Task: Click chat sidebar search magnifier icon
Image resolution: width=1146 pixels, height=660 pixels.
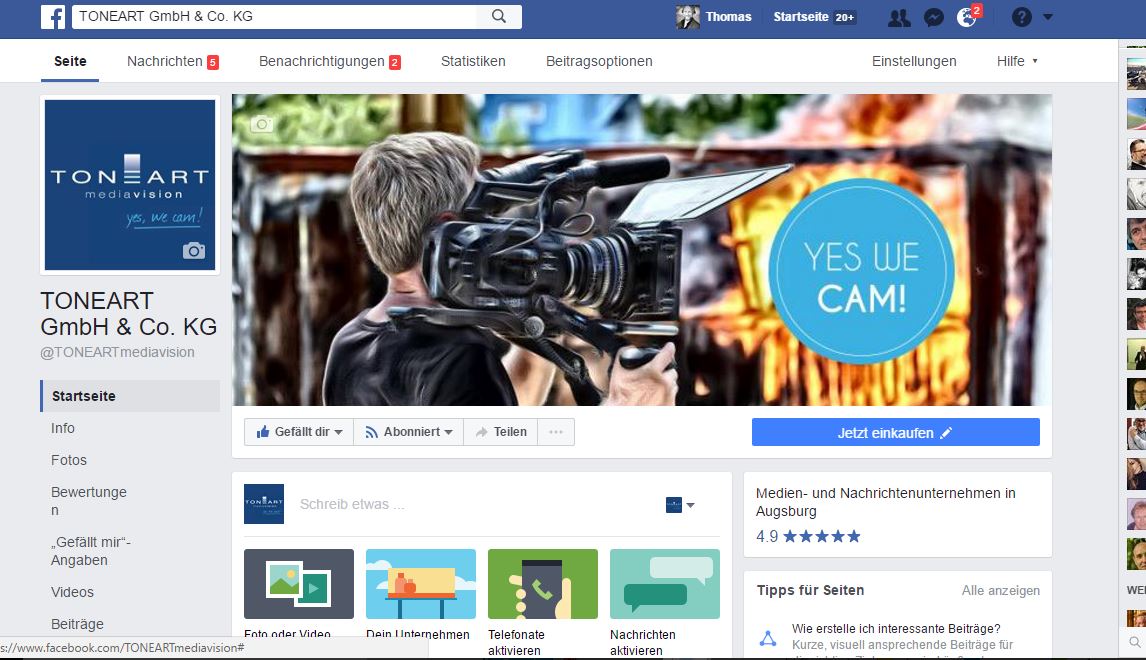Action: [x=1135, y=642]
